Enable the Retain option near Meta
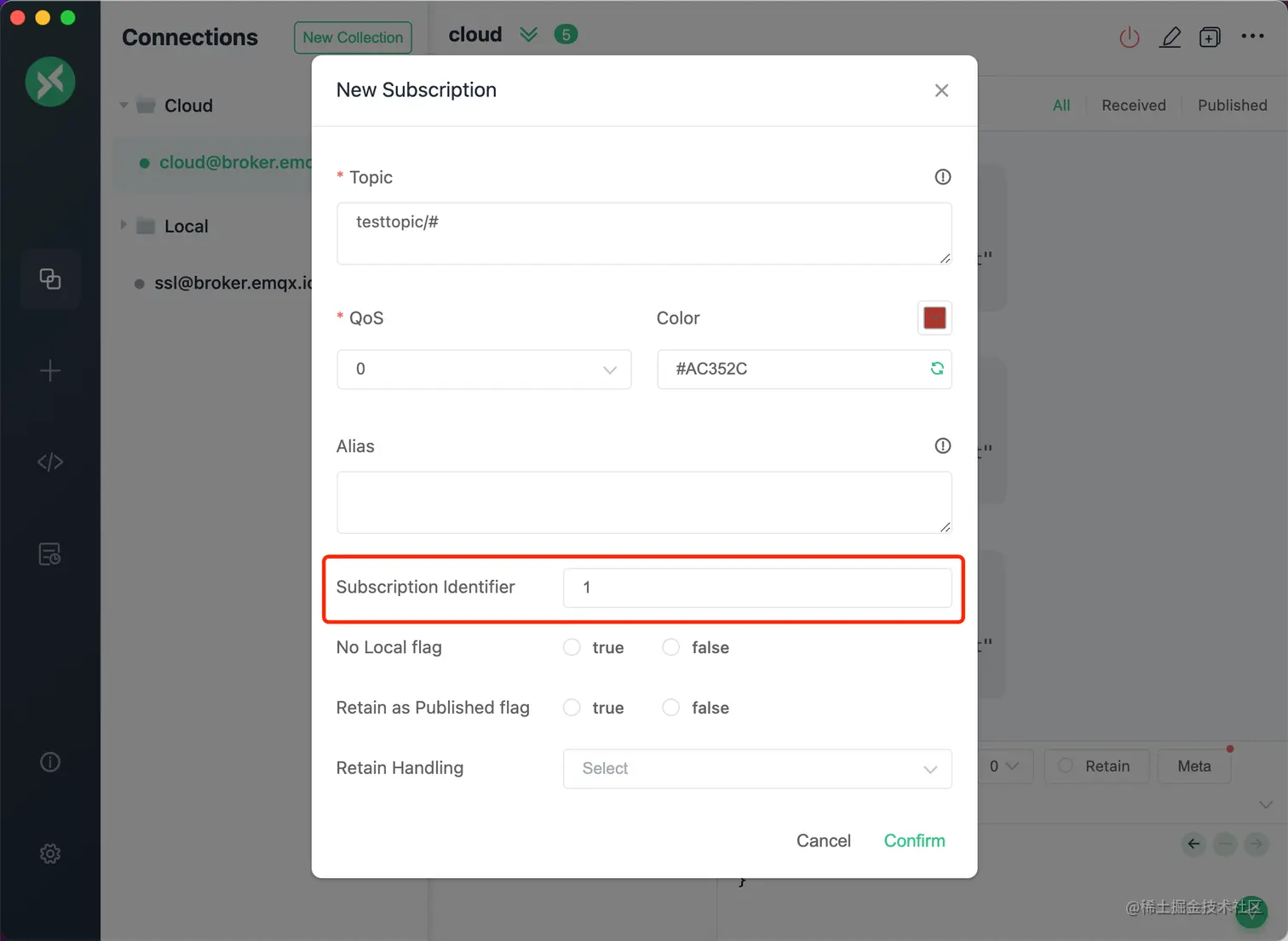This screenshot has height=941, width=1288. click(1064, 766)
